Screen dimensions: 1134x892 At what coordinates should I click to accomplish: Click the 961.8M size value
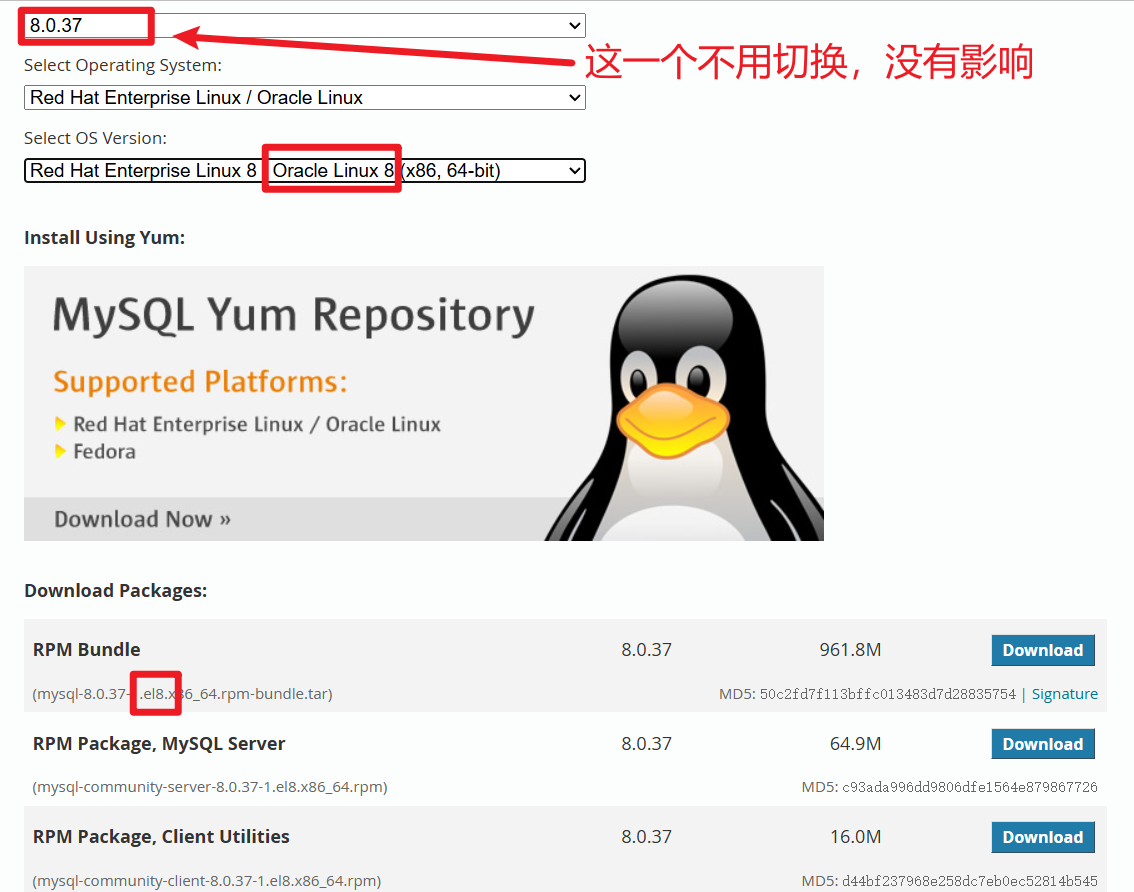[850, 650]
